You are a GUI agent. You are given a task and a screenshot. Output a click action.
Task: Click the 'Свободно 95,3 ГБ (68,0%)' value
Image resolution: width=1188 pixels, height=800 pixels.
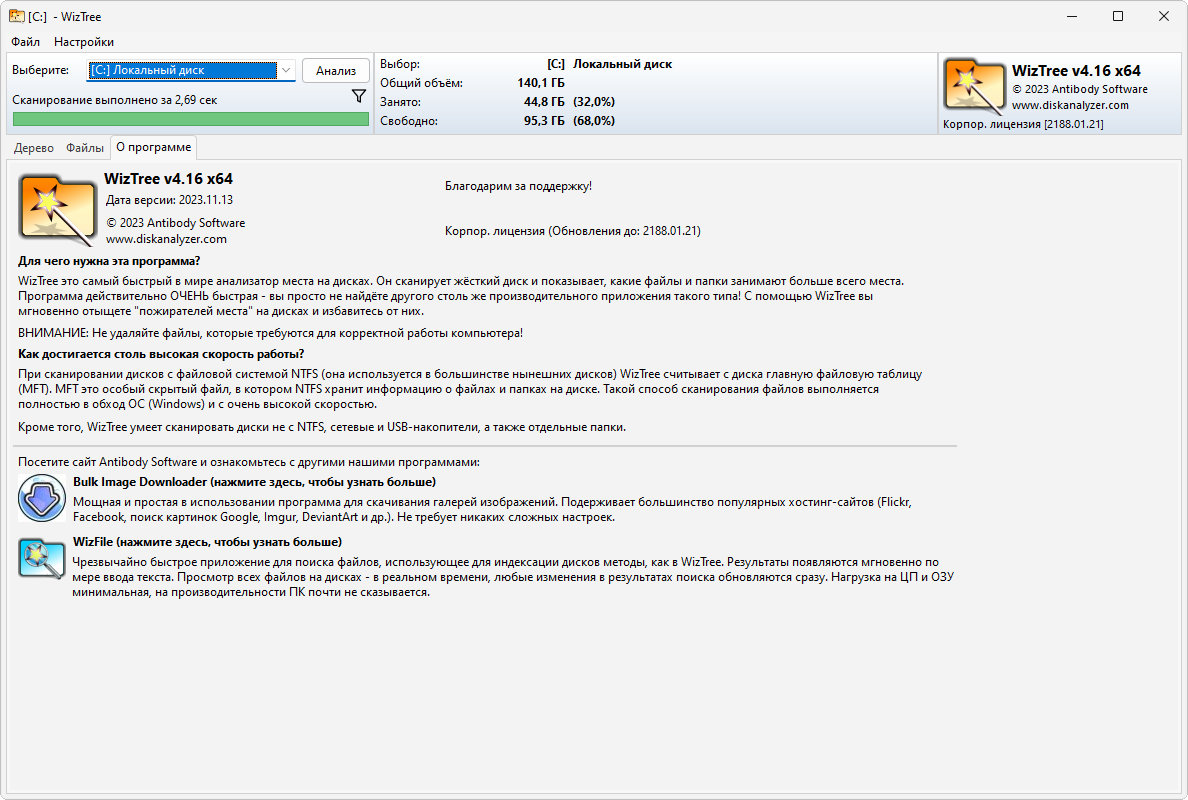click(569, 120)
